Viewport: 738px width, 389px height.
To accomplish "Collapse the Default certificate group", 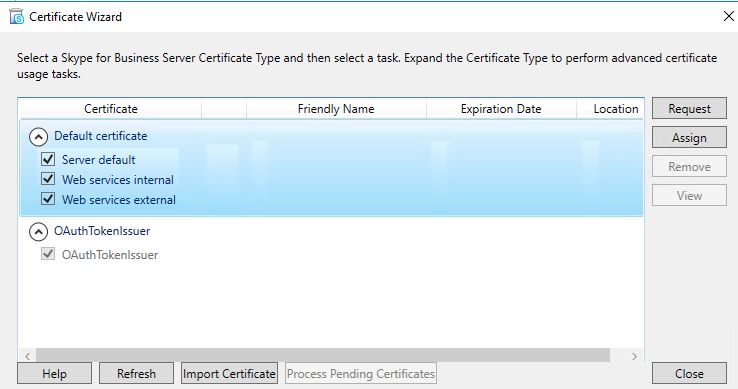I will pyautogui.click(x=39, y=137).
